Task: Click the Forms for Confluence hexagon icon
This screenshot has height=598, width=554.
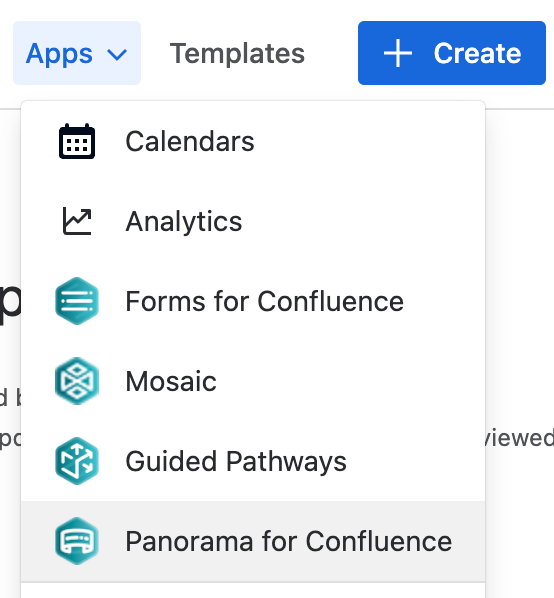Action: pos(77,301)
